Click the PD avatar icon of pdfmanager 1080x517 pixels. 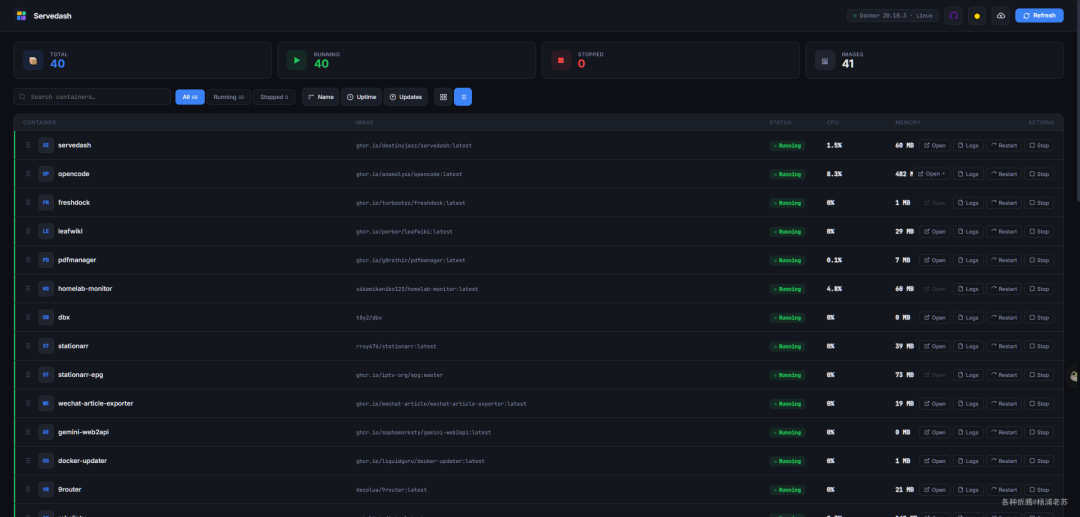pyautogui.click(x=45, y=260)
